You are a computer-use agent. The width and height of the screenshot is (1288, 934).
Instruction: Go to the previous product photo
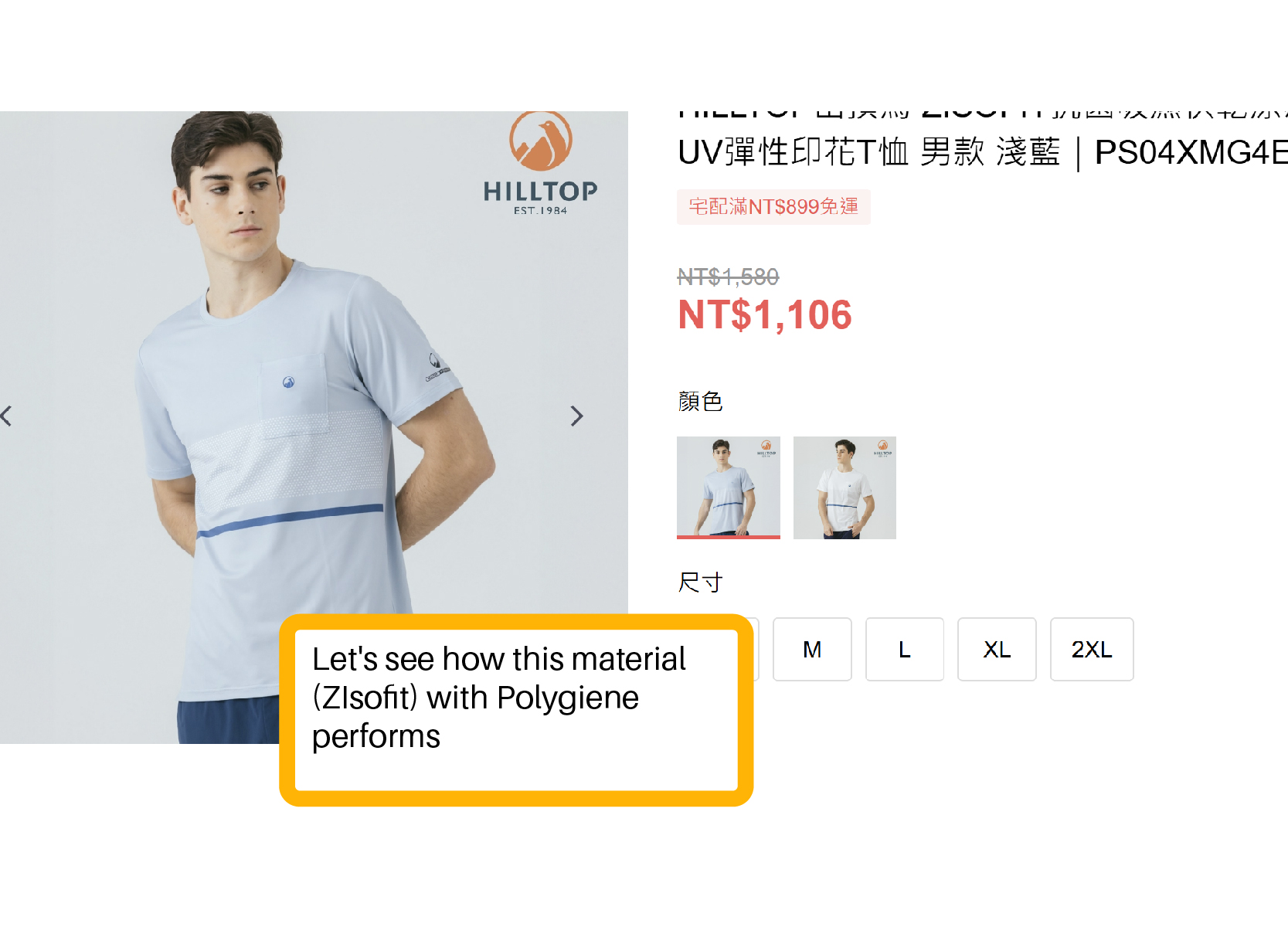click(x=6, y=416)
